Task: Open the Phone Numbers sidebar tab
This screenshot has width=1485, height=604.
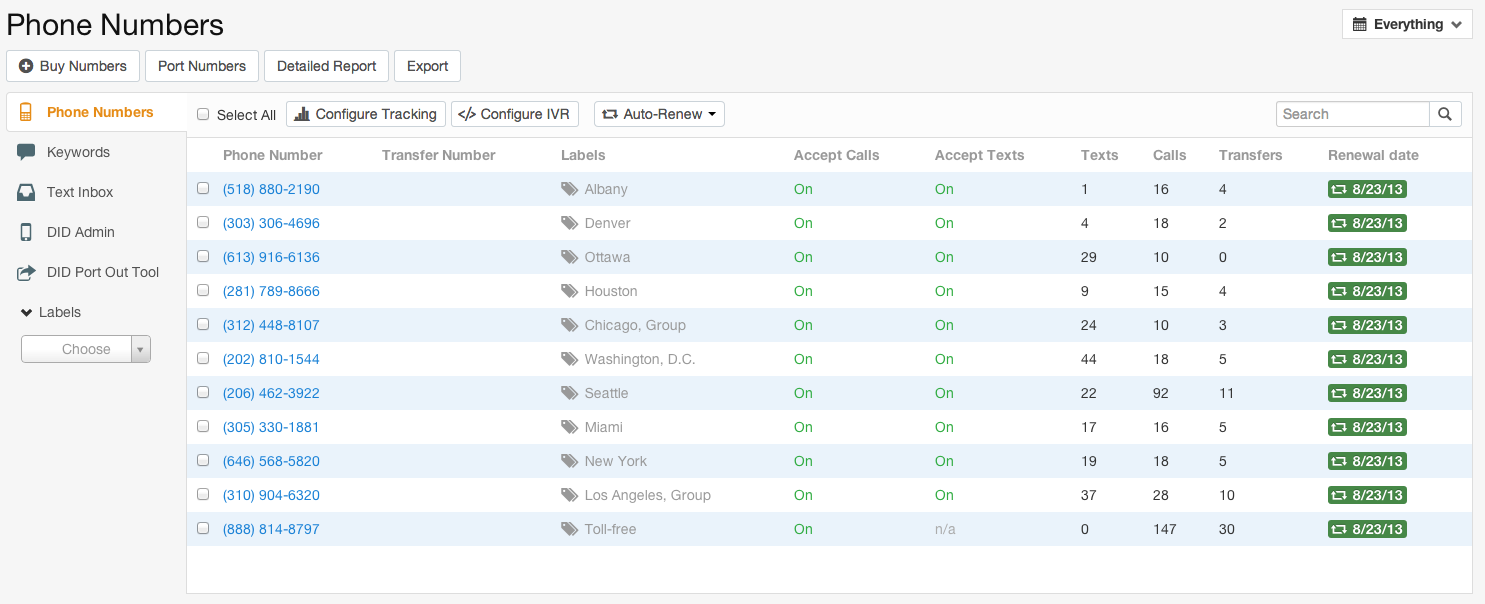Action: (99, 112)
